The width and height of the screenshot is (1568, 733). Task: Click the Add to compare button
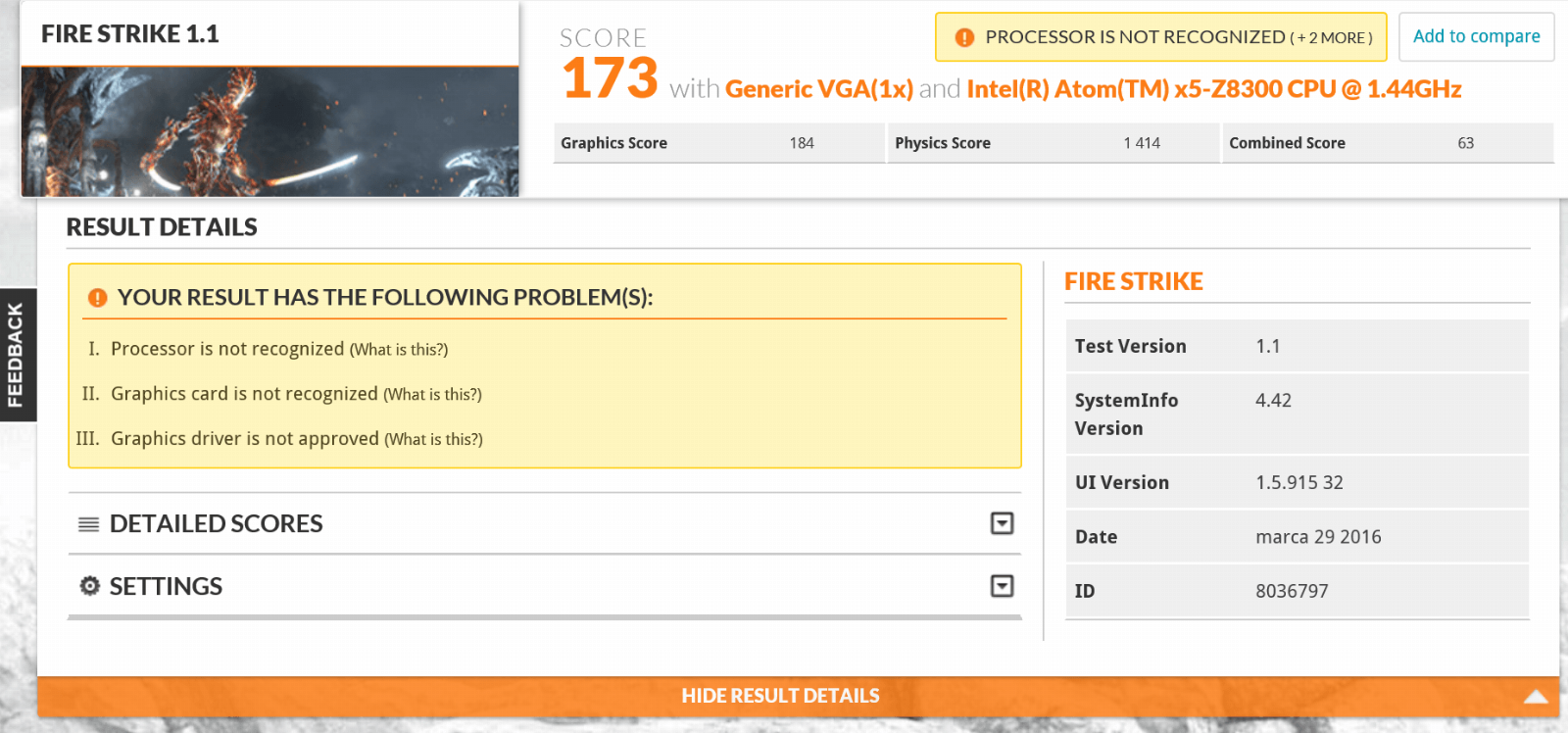pyautogui.click(x=1476, y=36)
